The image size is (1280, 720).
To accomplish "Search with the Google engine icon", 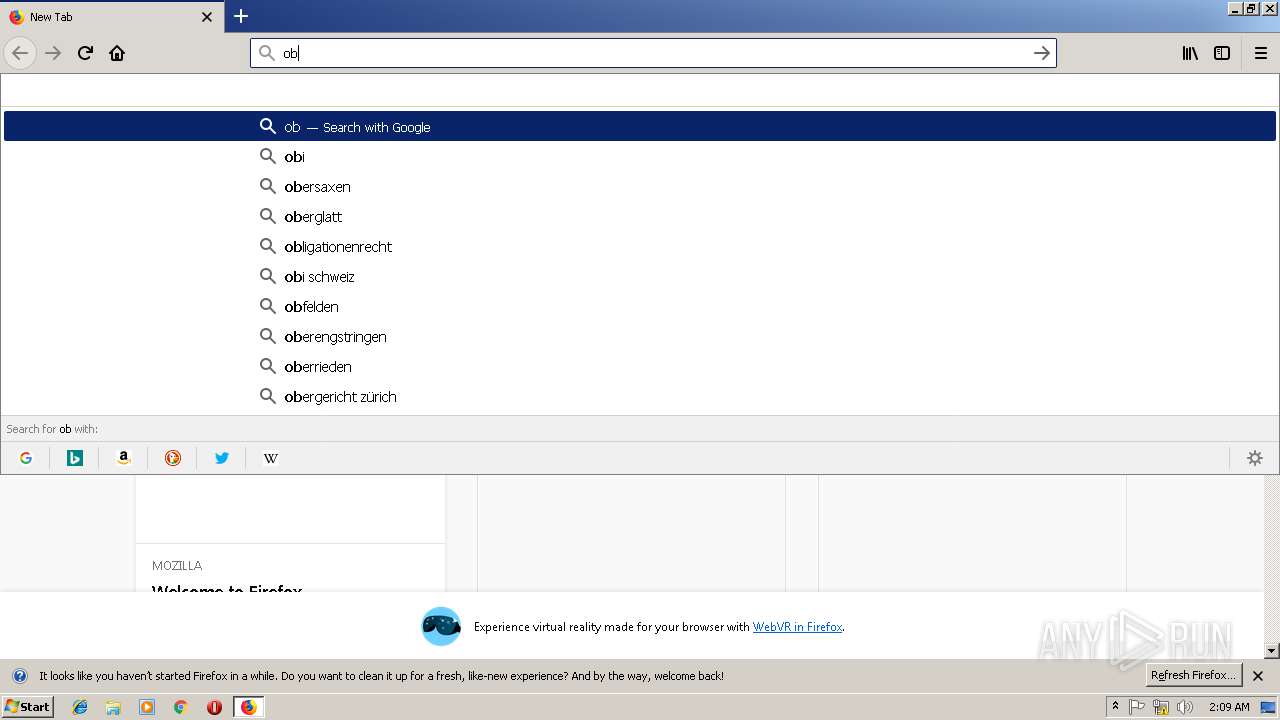I will click(26, 458).
